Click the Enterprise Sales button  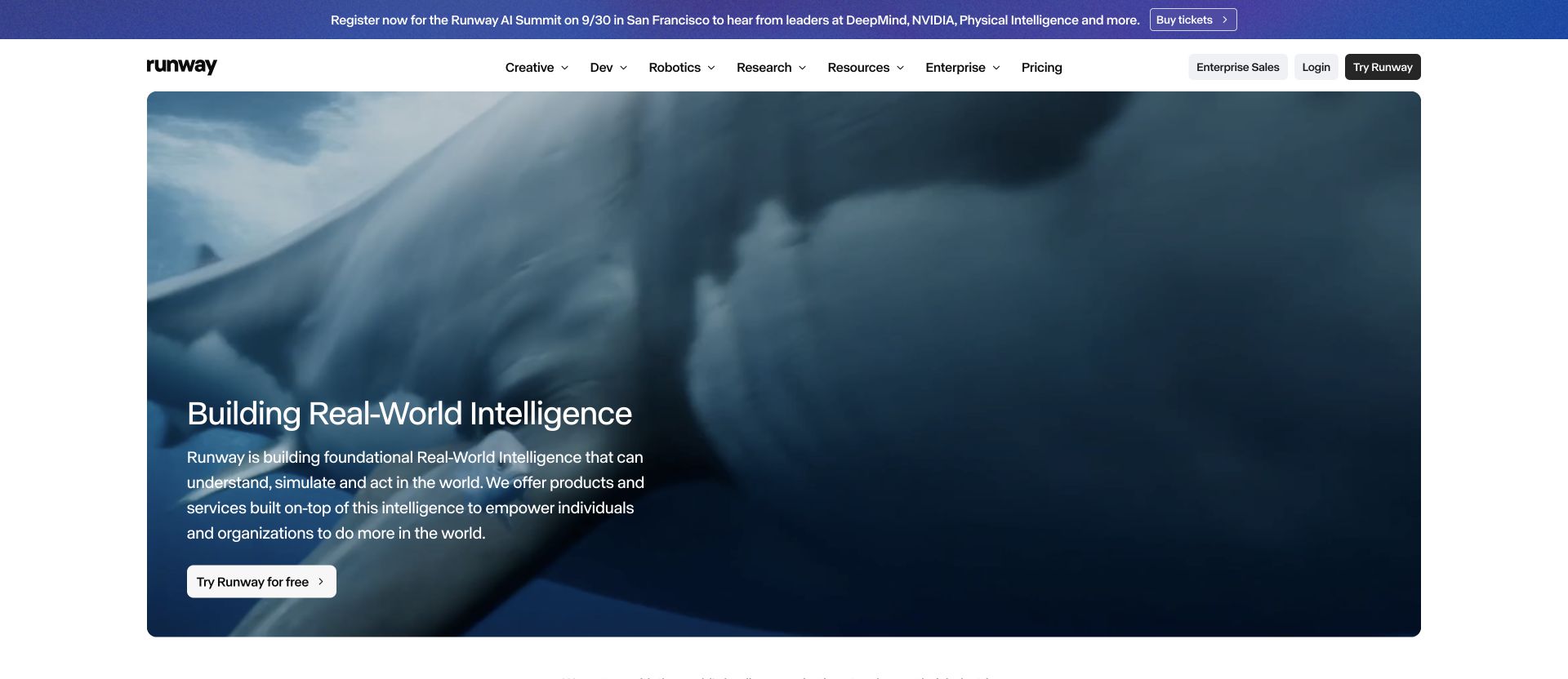(1237, 67)
